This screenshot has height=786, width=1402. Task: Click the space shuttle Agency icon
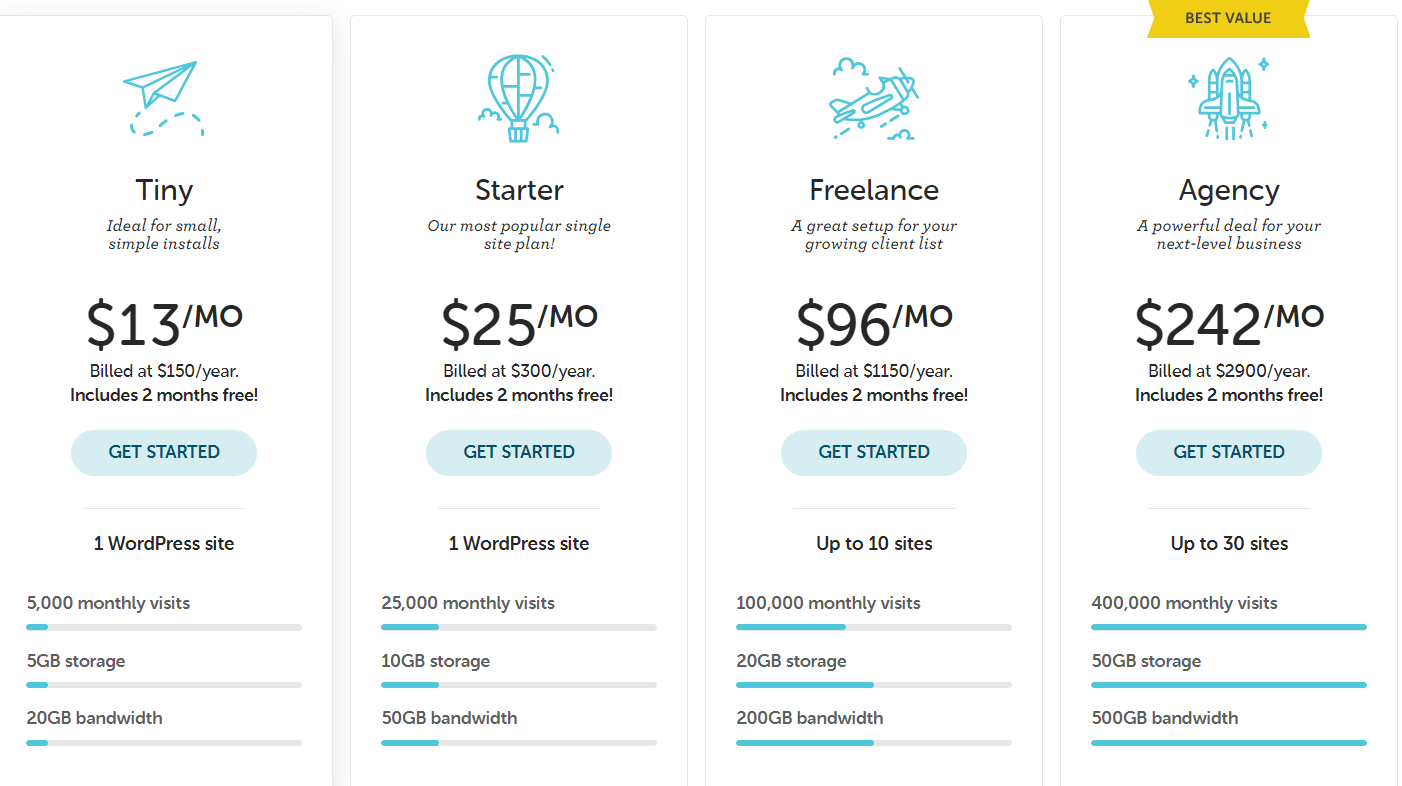coord(1228,98)
